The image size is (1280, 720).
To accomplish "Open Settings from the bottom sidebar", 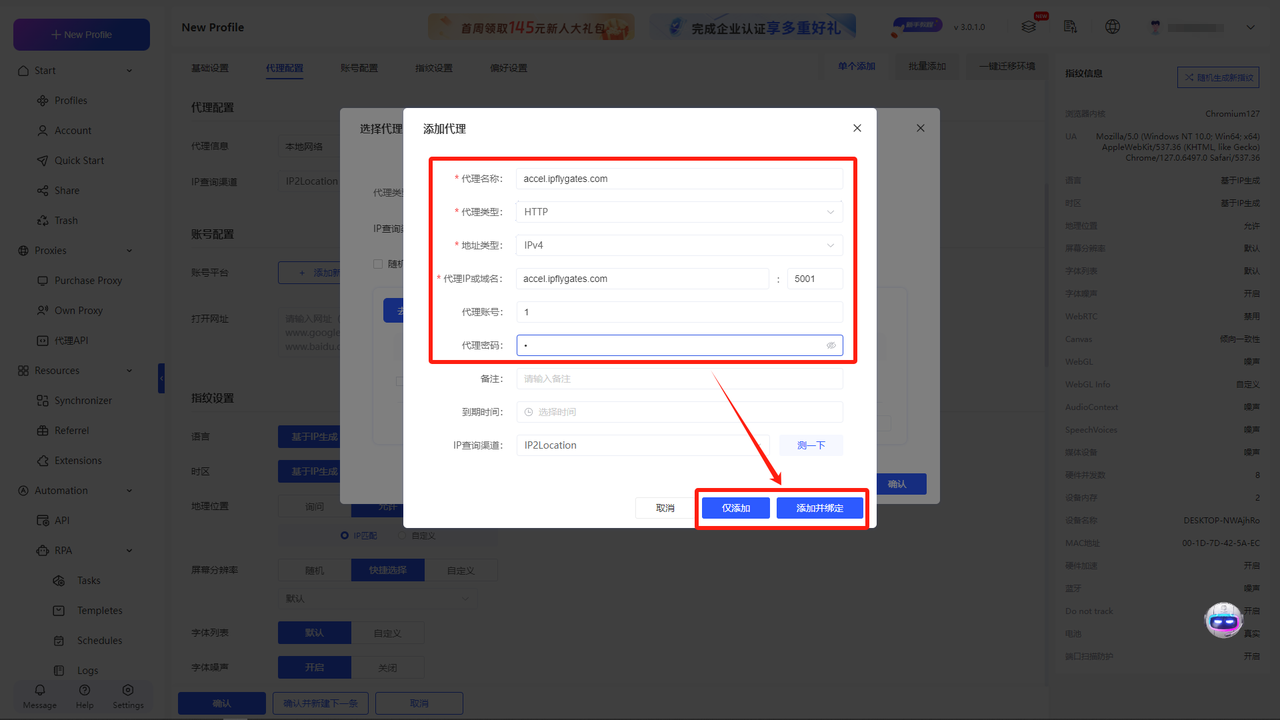I will (x=128, y=692).
